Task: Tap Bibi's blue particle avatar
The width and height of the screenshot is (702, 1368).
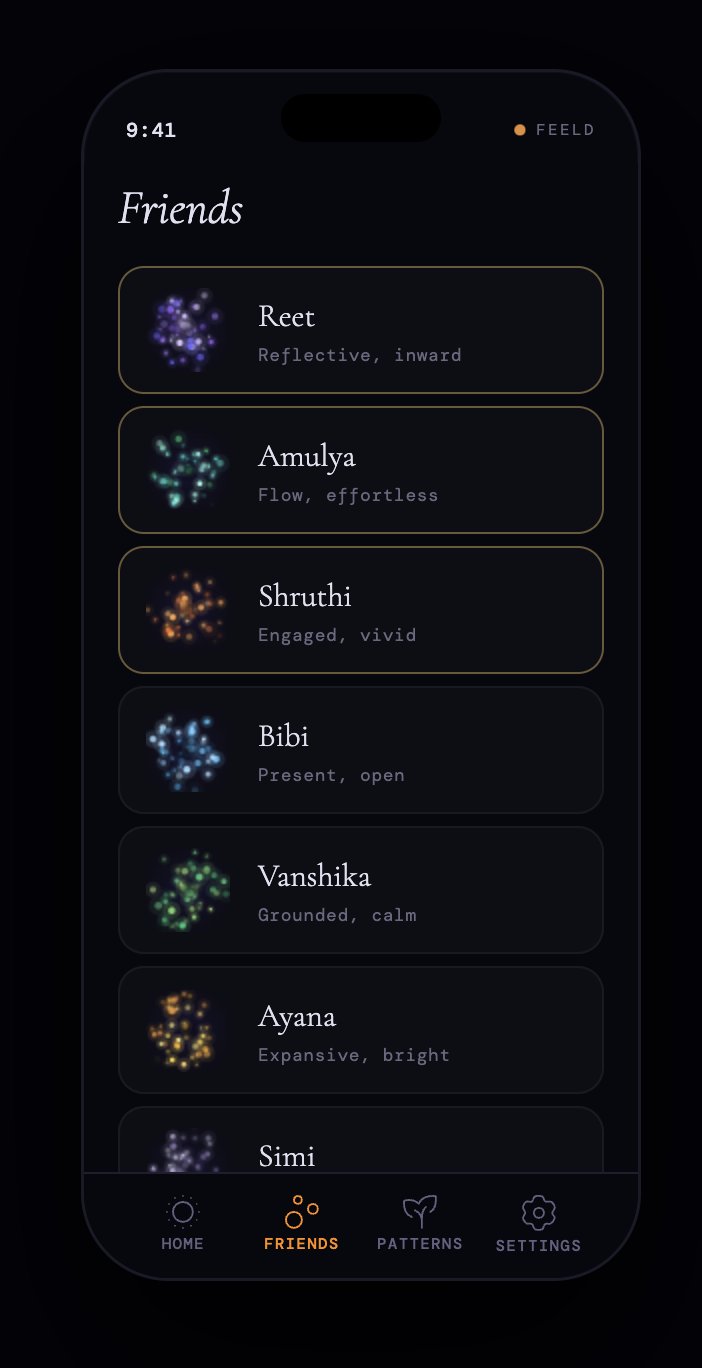Action: [187, 750]
